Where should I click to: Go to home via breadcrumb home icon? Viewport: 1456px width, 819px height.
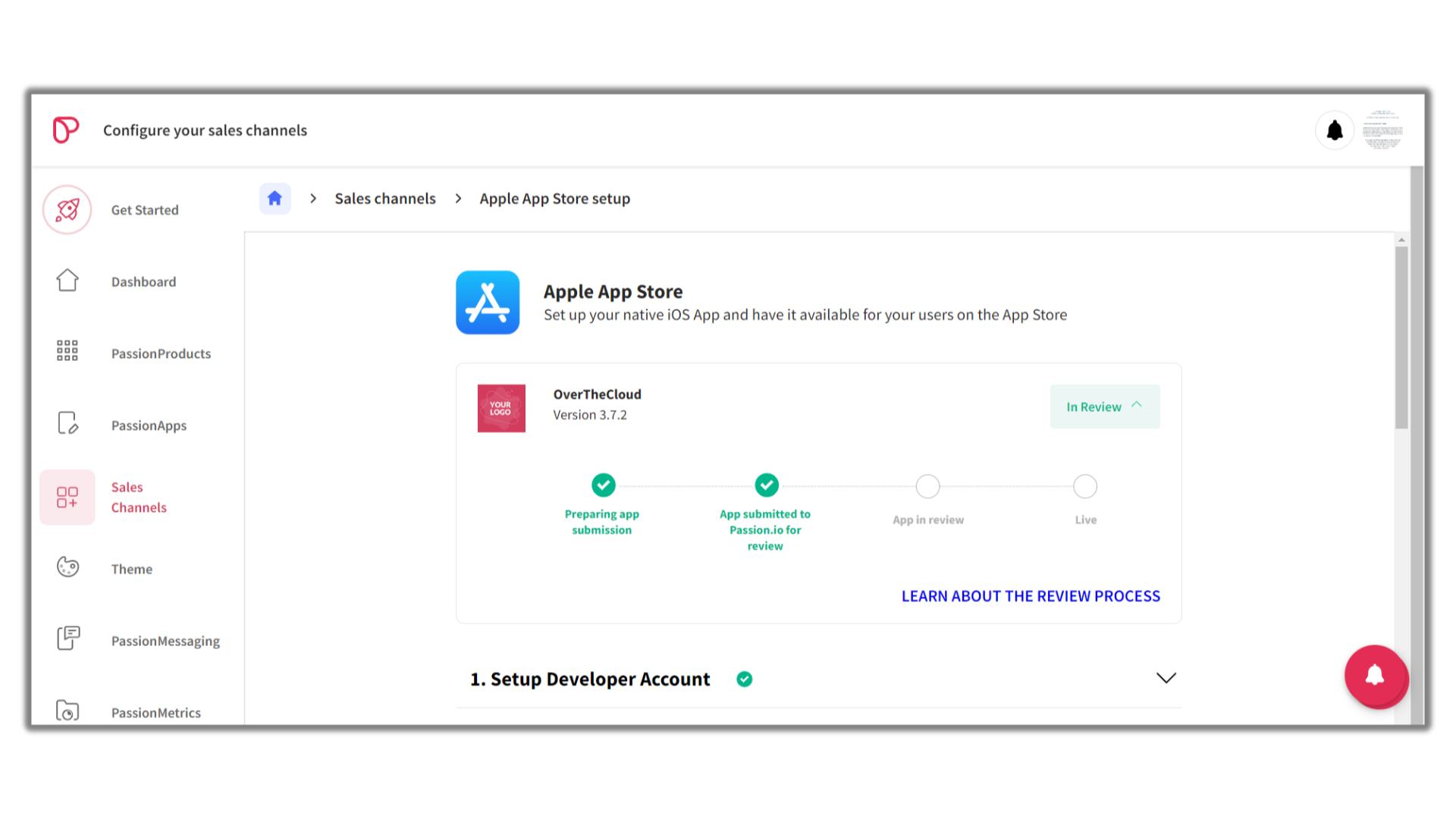[x=275, y=199]
